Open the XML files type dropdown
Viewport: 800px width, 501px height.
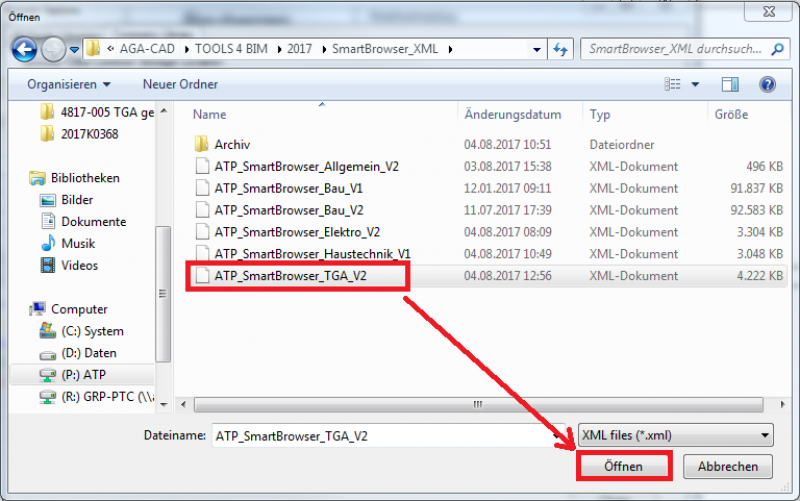[x=676, y=435]
